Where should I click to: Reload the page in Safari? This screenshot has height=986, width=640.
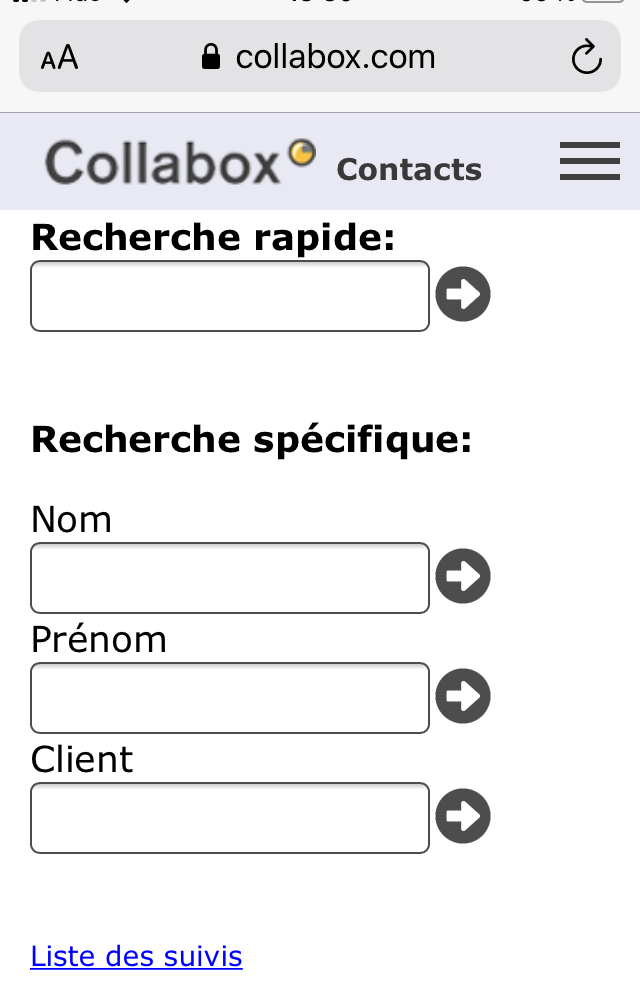point(587,57)
